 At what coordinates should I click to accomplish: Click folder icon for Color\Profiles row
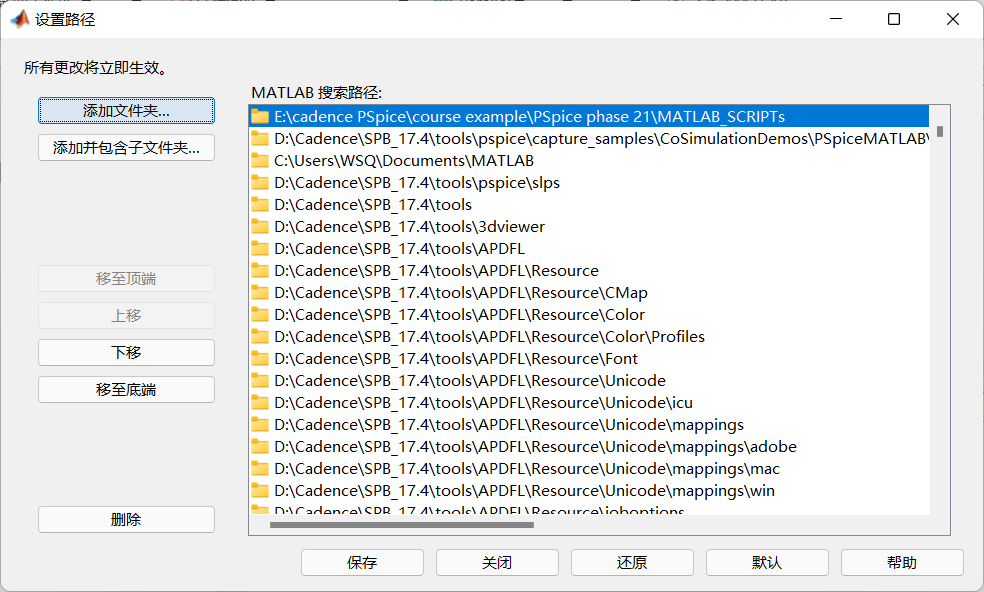tap(260, 336)
